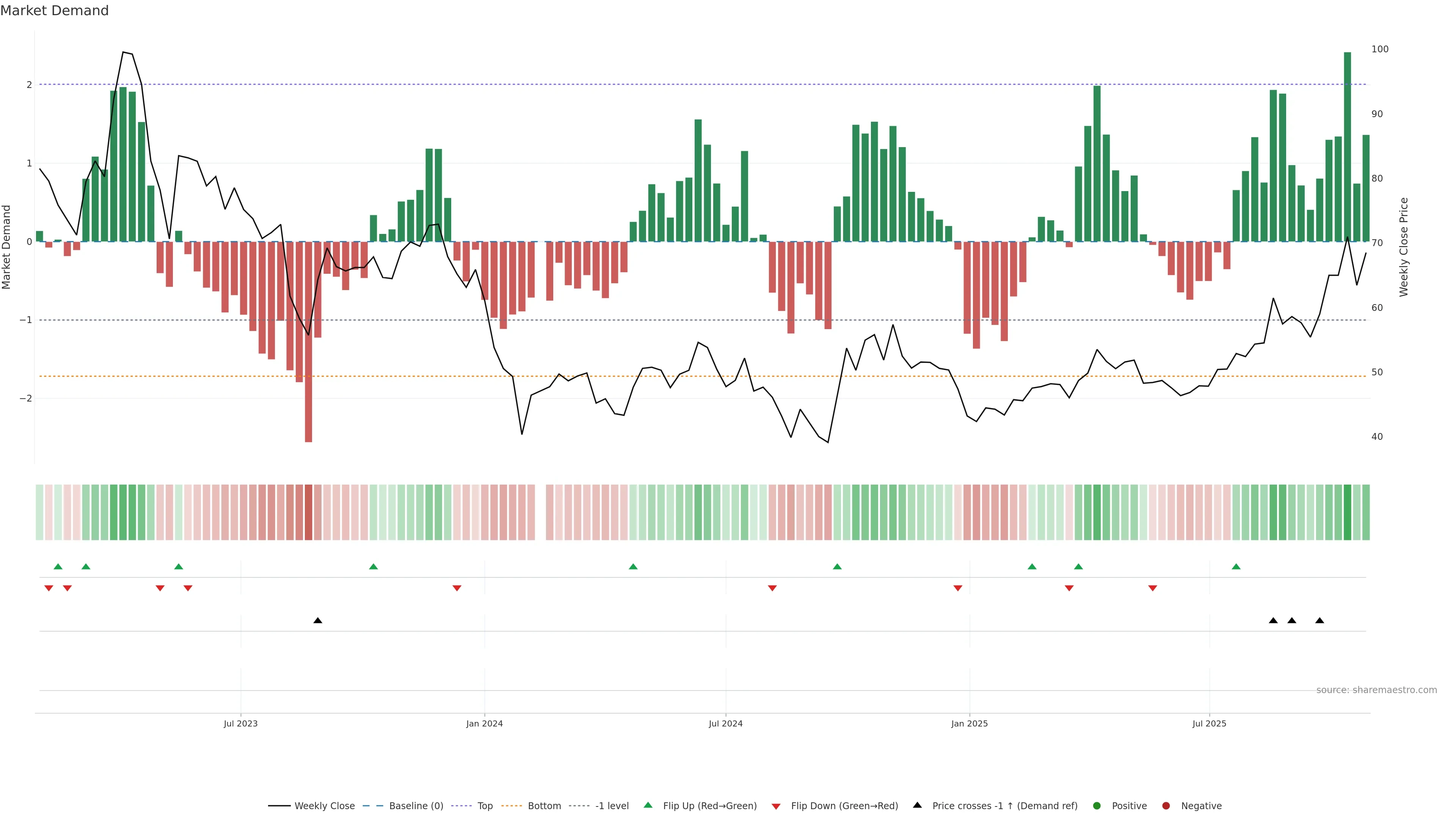Toggle the -1 level legend entry

click(x=612, y=806)
